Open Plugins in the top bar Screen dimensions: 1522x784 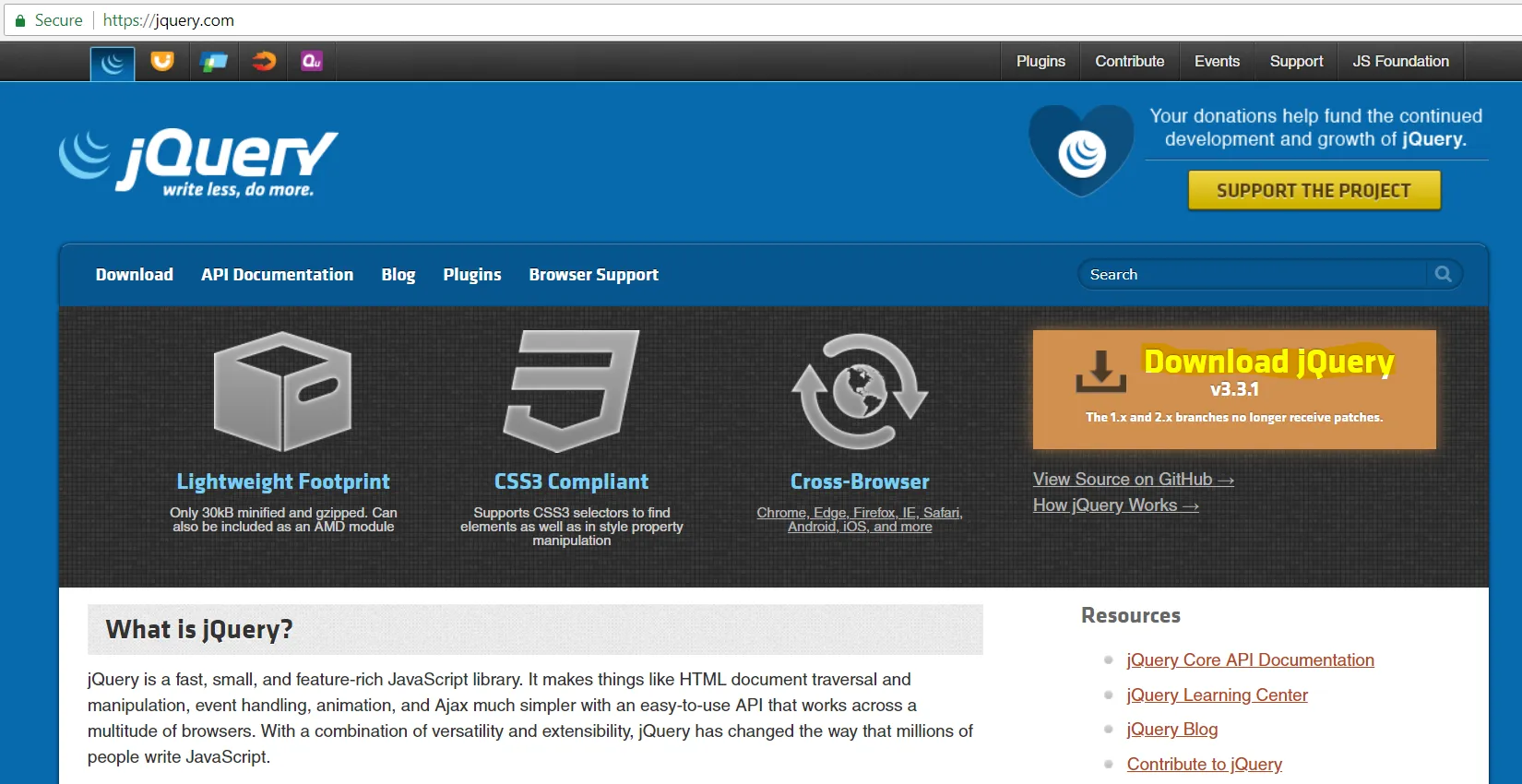click(x=1040, y=61)
